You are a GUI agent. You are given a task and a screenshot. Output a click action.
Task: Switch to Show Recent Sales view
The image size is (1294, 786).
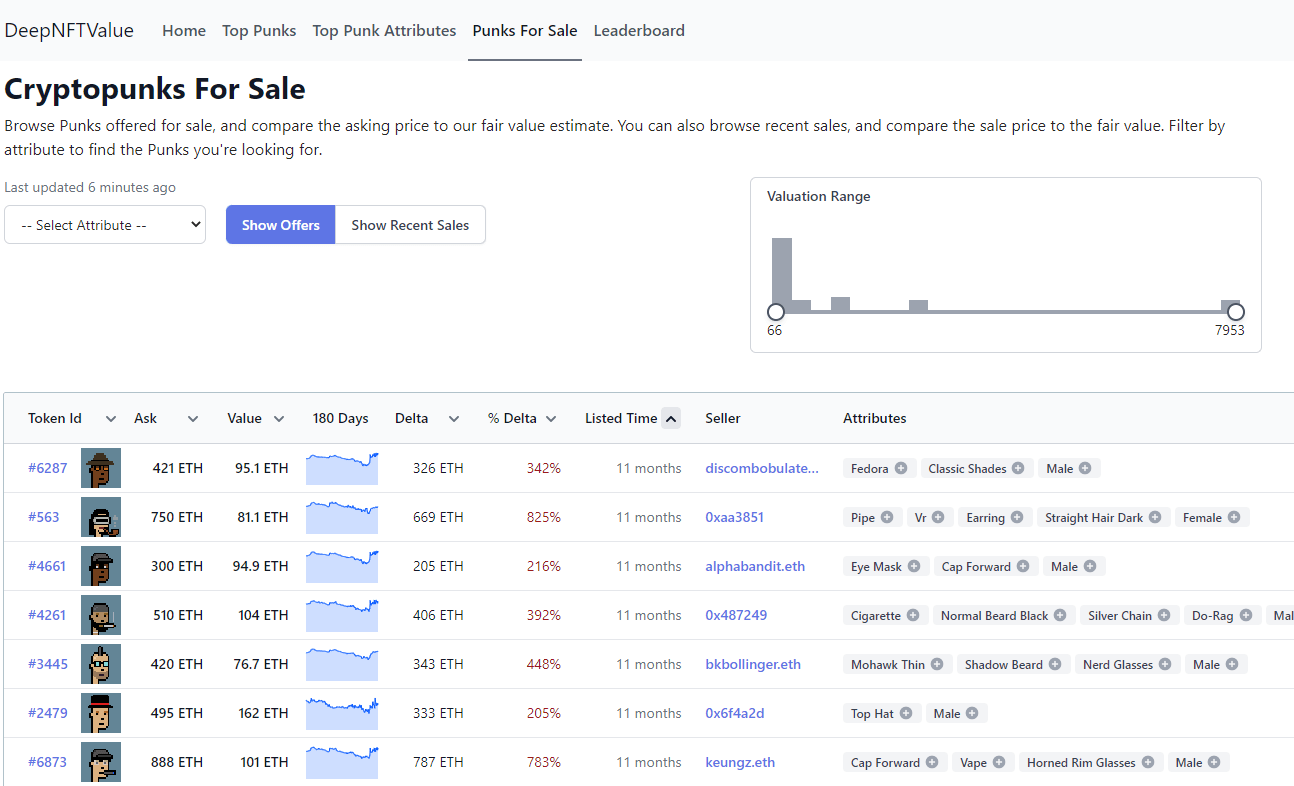click(410, 225)
